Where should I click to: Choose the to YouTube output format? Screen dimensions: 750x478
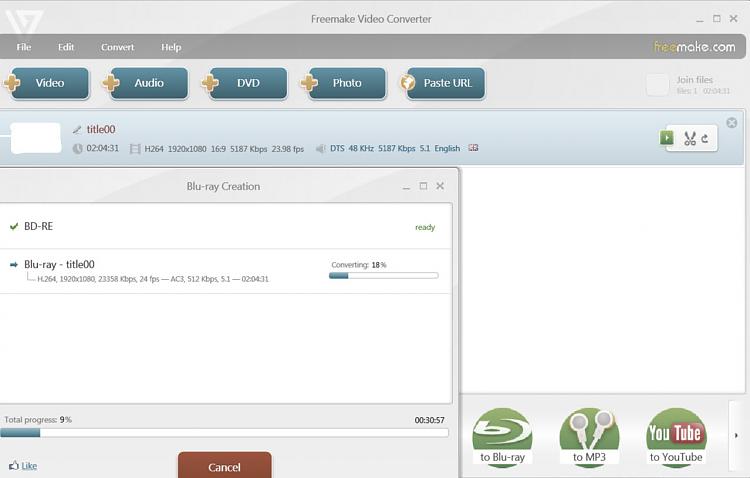tap(676, 437)
